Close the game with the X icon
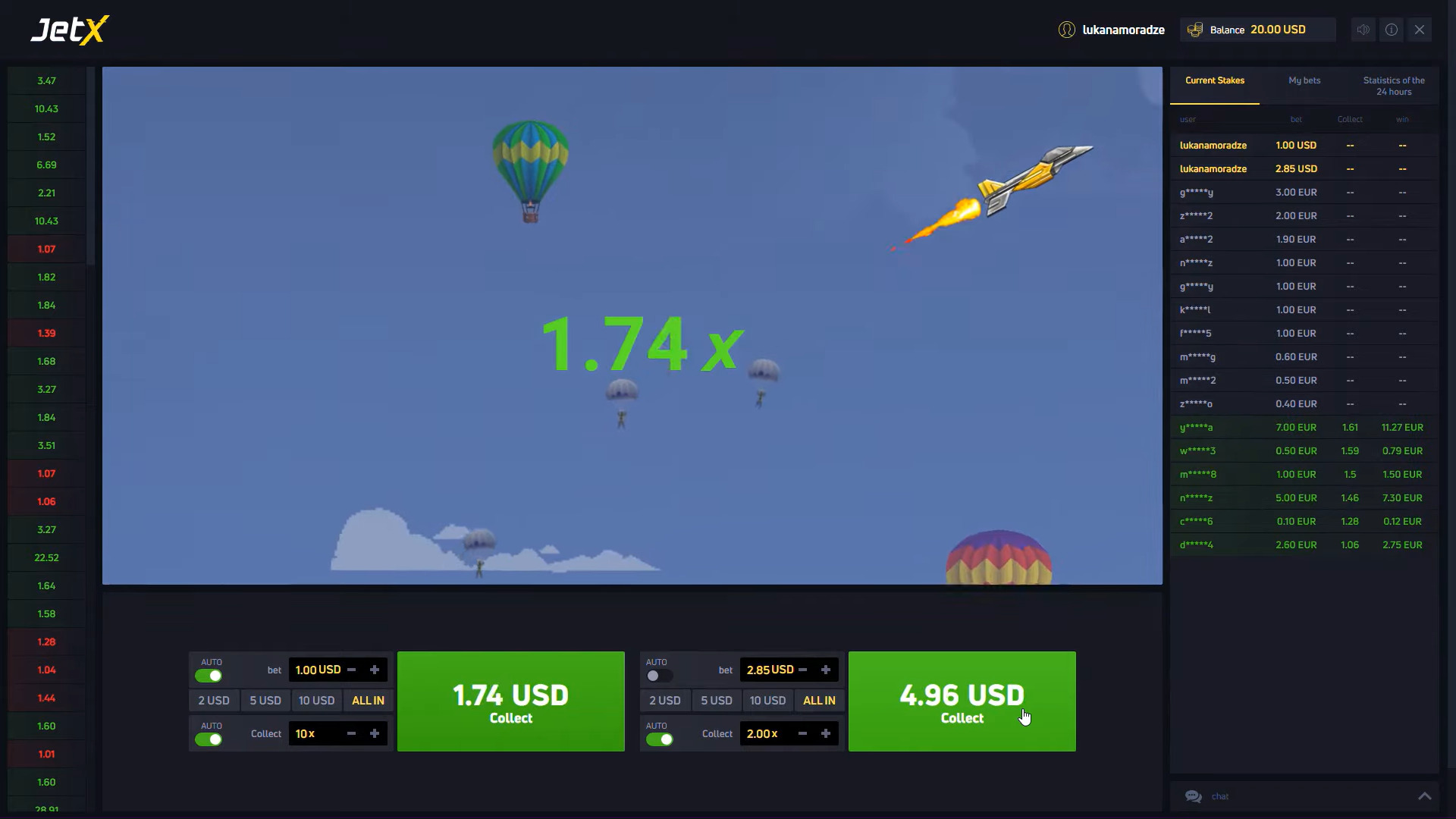This screenshot has width=1456, height=819. point(1420,30)
